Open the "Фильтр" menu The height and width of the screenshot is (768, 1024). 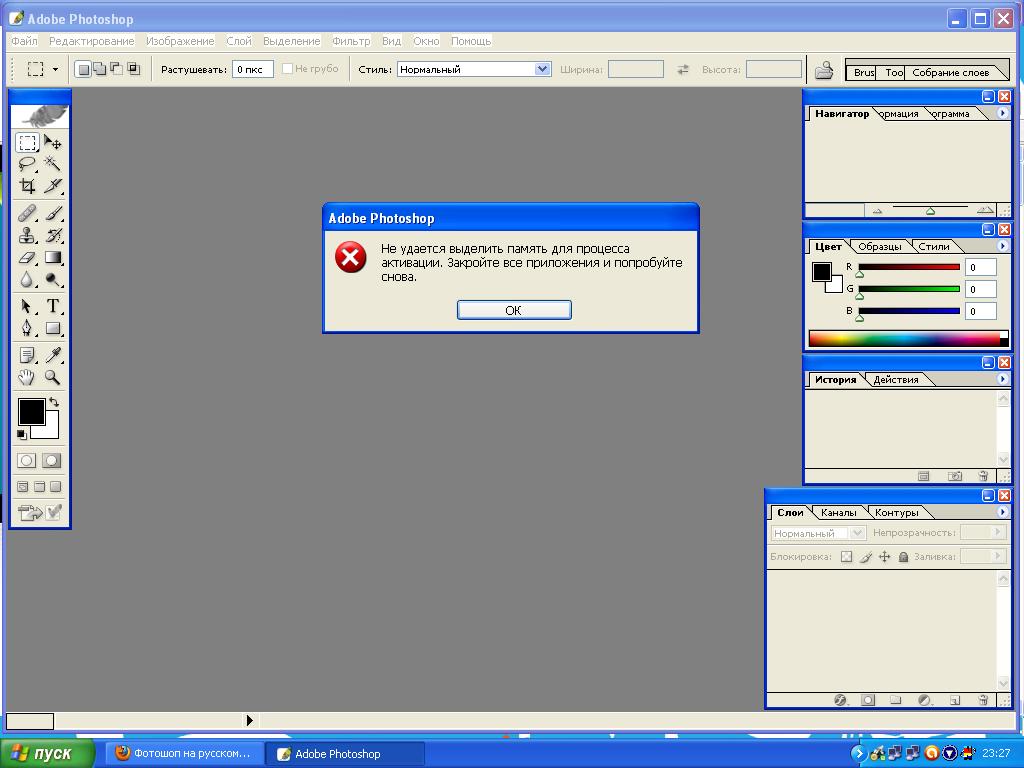click(351, 41)
